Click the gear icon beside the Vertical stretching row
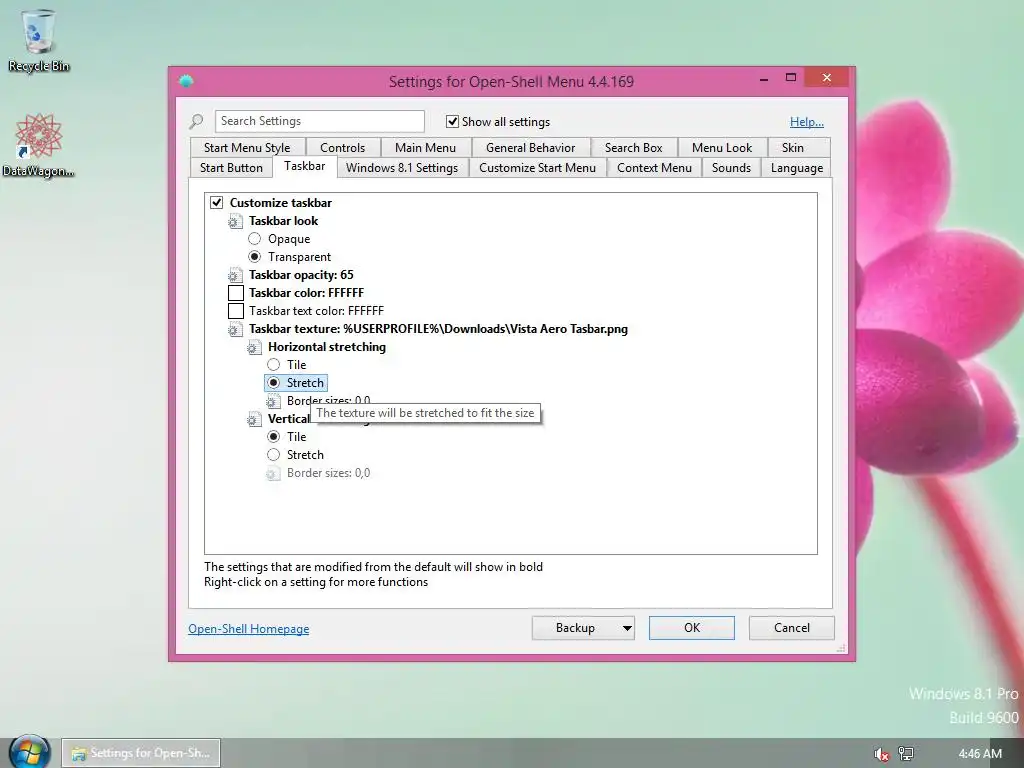The height and width of the screenshot is (768, 1024). pos(254,419)
